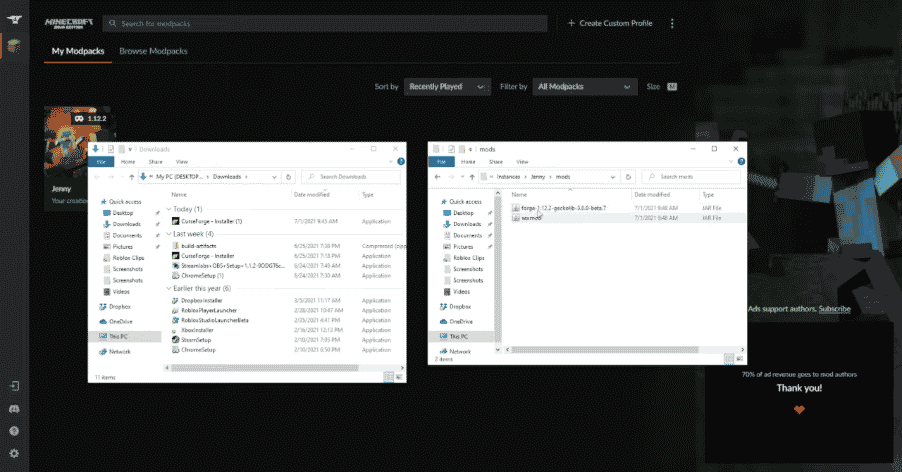
Task: Open the Filter by All Modpacks dropdown
Action: pyautogui.click(x=584, y=87)
